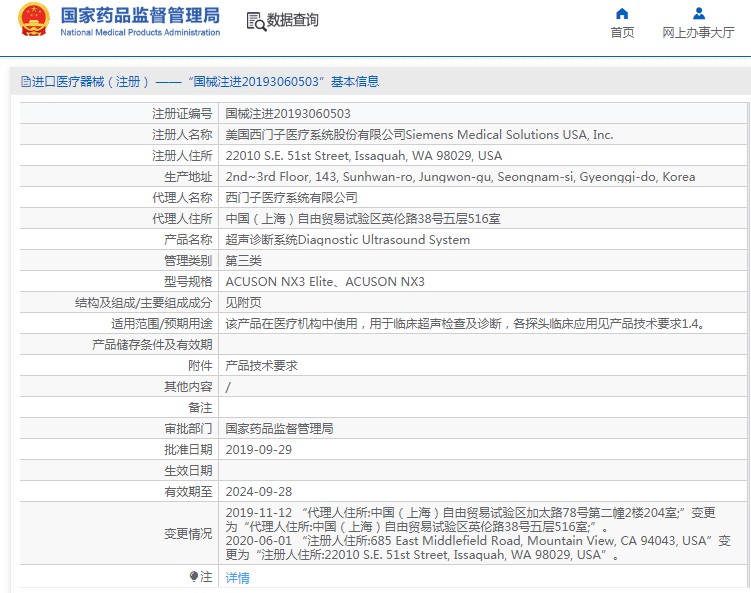Viewport: 751px width, 593px height.
Task: Click the 批准日期 label
Action: pos(188,450)
